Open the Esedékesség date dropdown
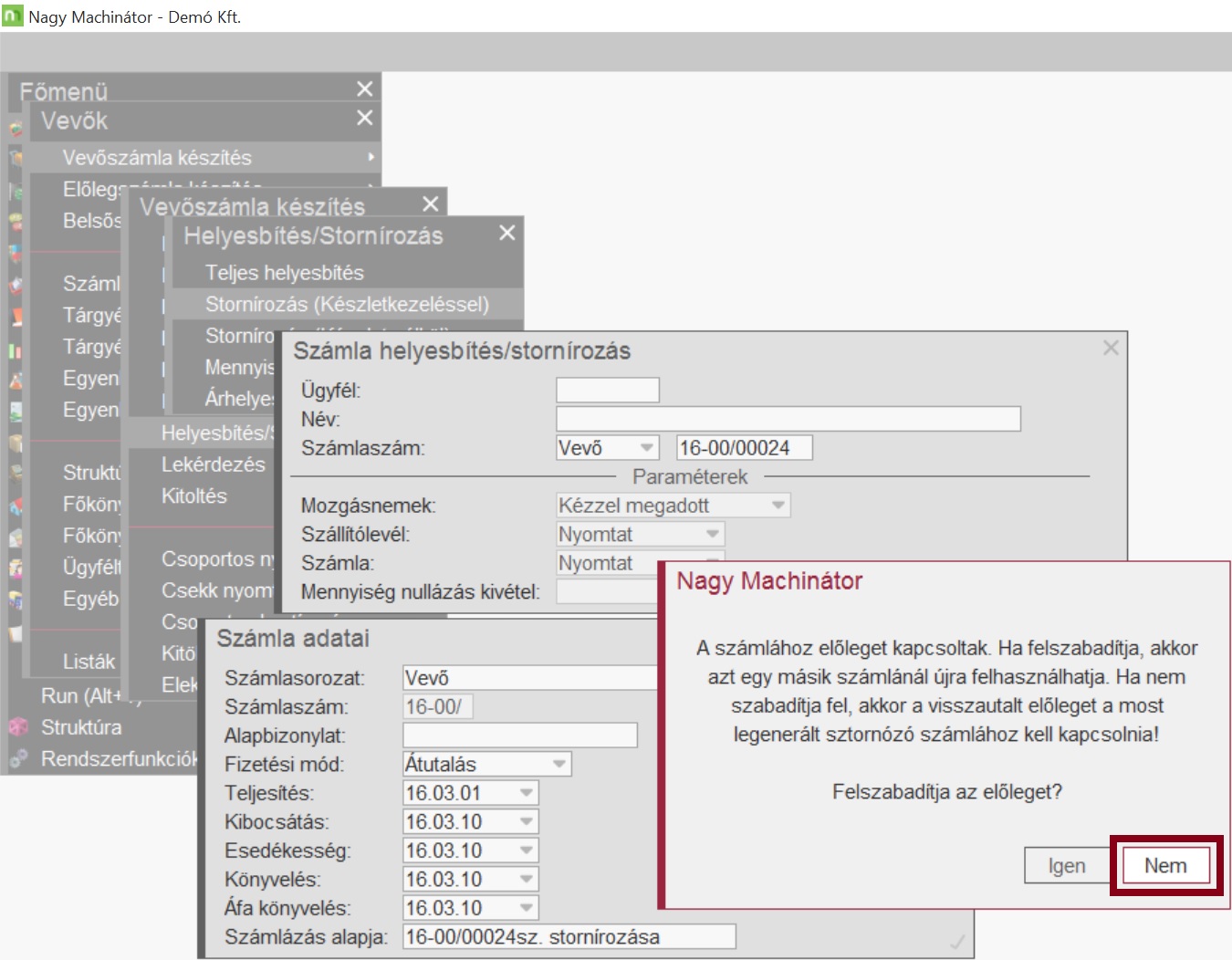Screen dimensions: 1232x960 pos(527,850)
